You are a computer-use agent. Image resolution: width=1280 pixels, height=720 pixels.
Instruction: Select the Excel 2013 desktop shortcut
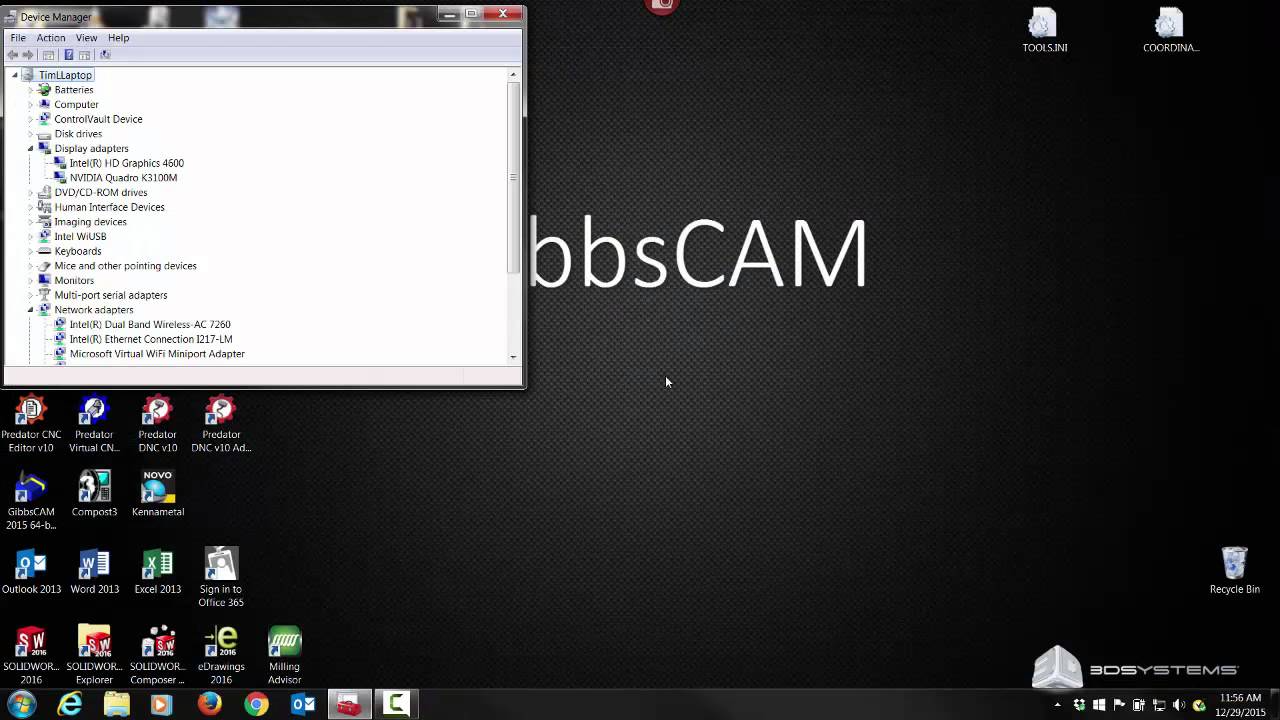pos(158,571)
